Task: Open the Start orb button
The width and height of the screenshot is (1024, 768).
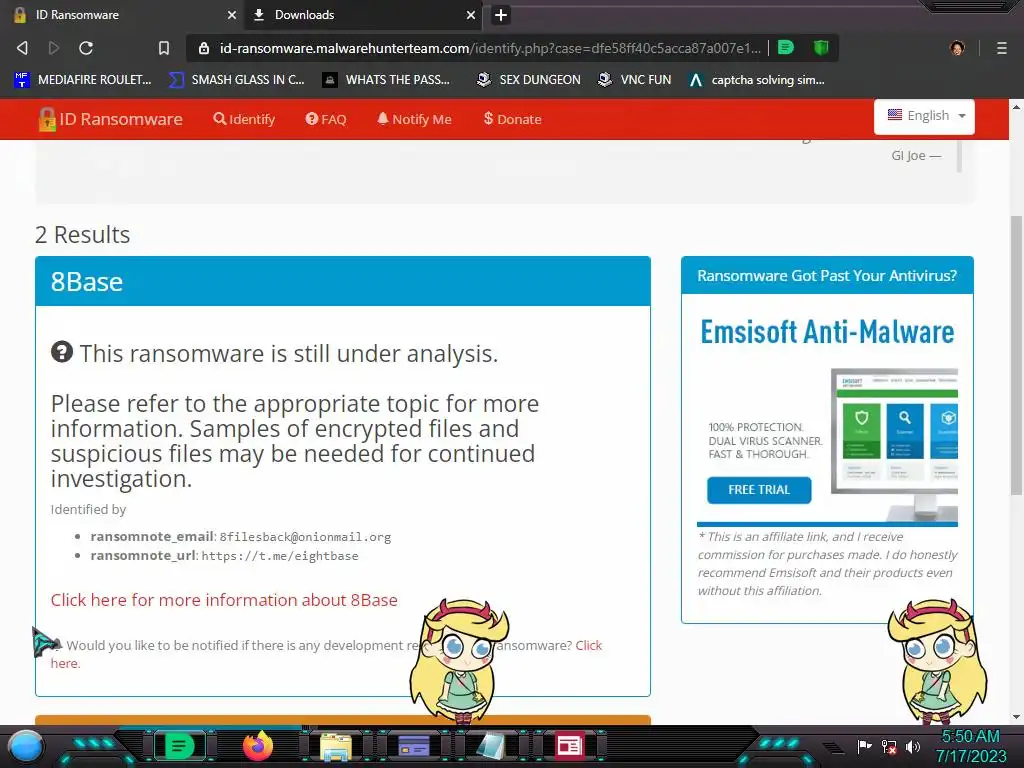Action: tap(26, 746)
